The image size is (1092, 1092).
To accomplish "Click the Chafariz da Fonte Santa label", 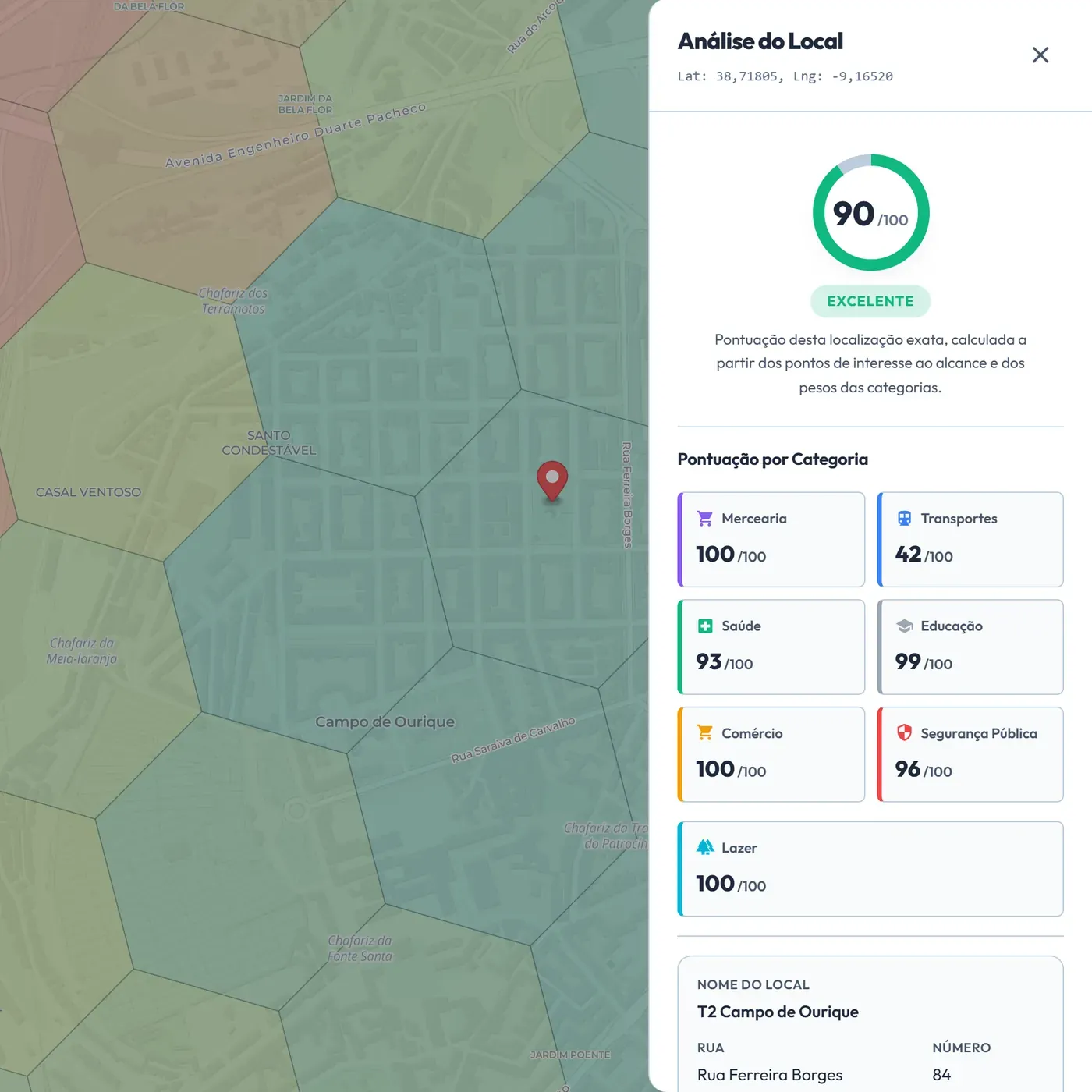I will click(x=360, y=948).
